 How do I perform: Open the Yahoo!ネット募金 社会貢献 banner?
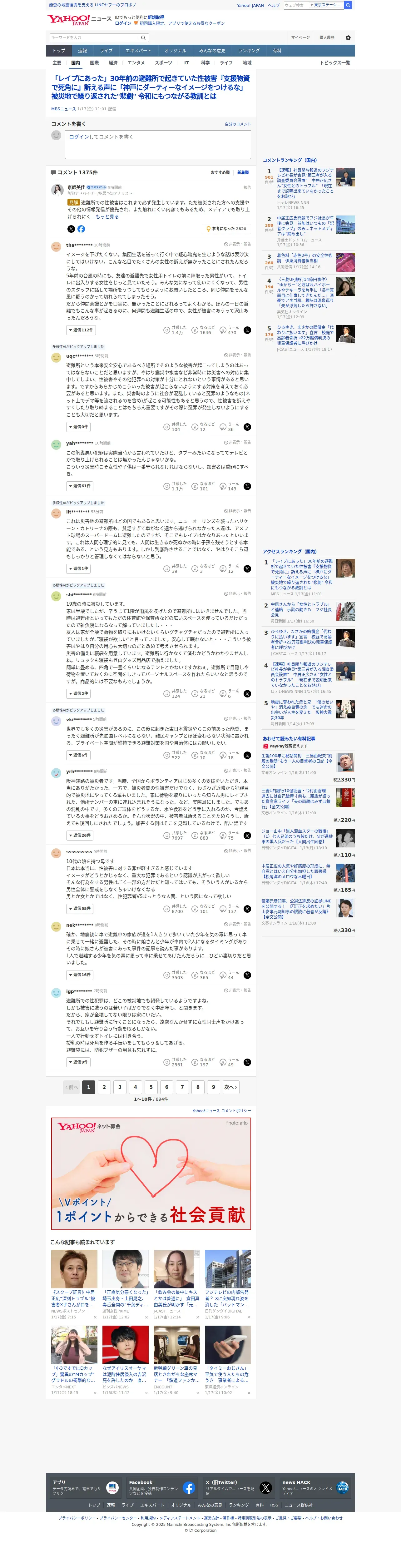(x=151, y=1173)
